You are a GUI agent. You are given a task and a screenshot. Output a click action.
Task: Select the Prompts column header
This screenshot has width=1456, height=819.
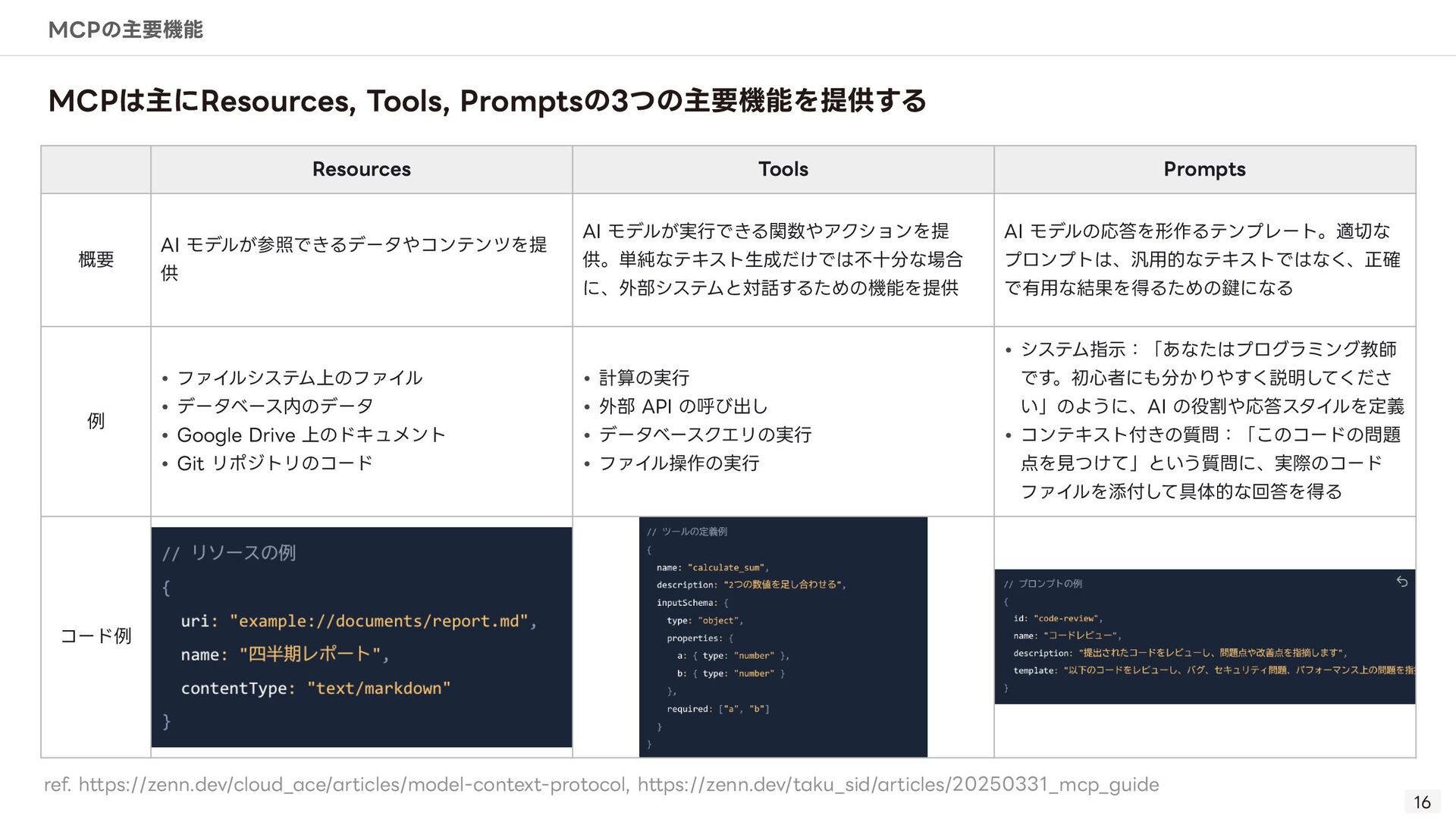click(1204, 169)
